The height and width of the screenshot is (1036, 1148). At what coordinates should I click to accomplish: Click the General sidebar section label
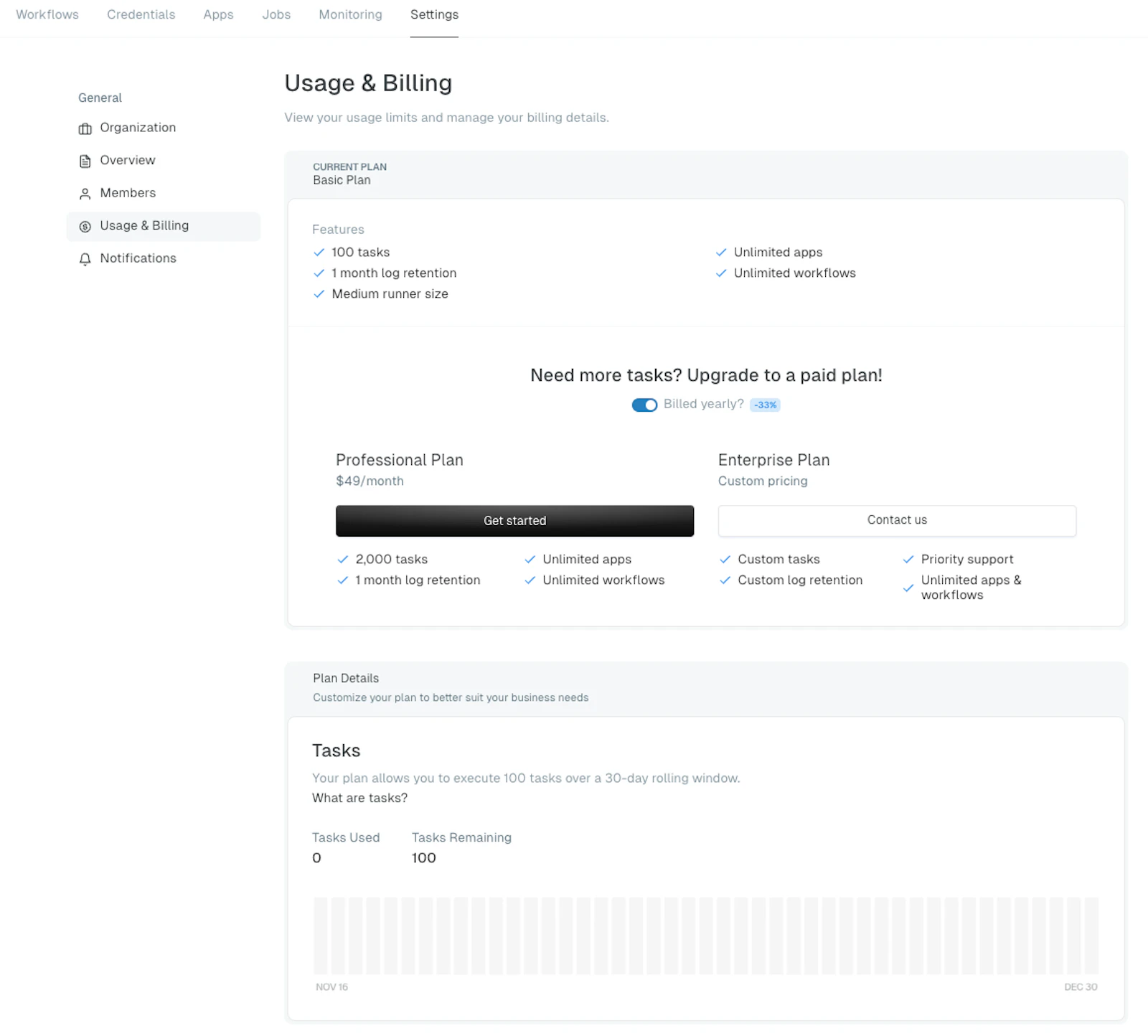coord(100,98)
